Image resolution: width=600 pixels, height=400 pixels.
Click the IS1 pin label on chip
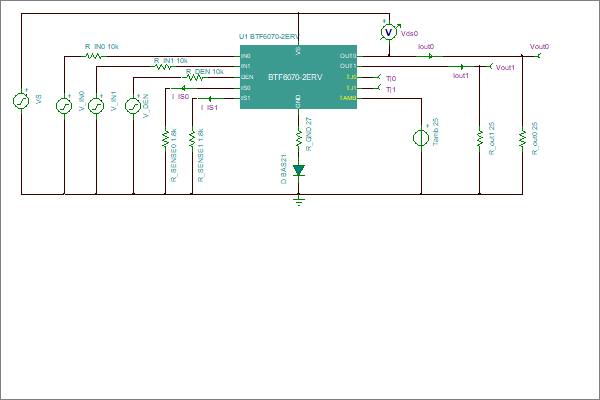point(246,98)
